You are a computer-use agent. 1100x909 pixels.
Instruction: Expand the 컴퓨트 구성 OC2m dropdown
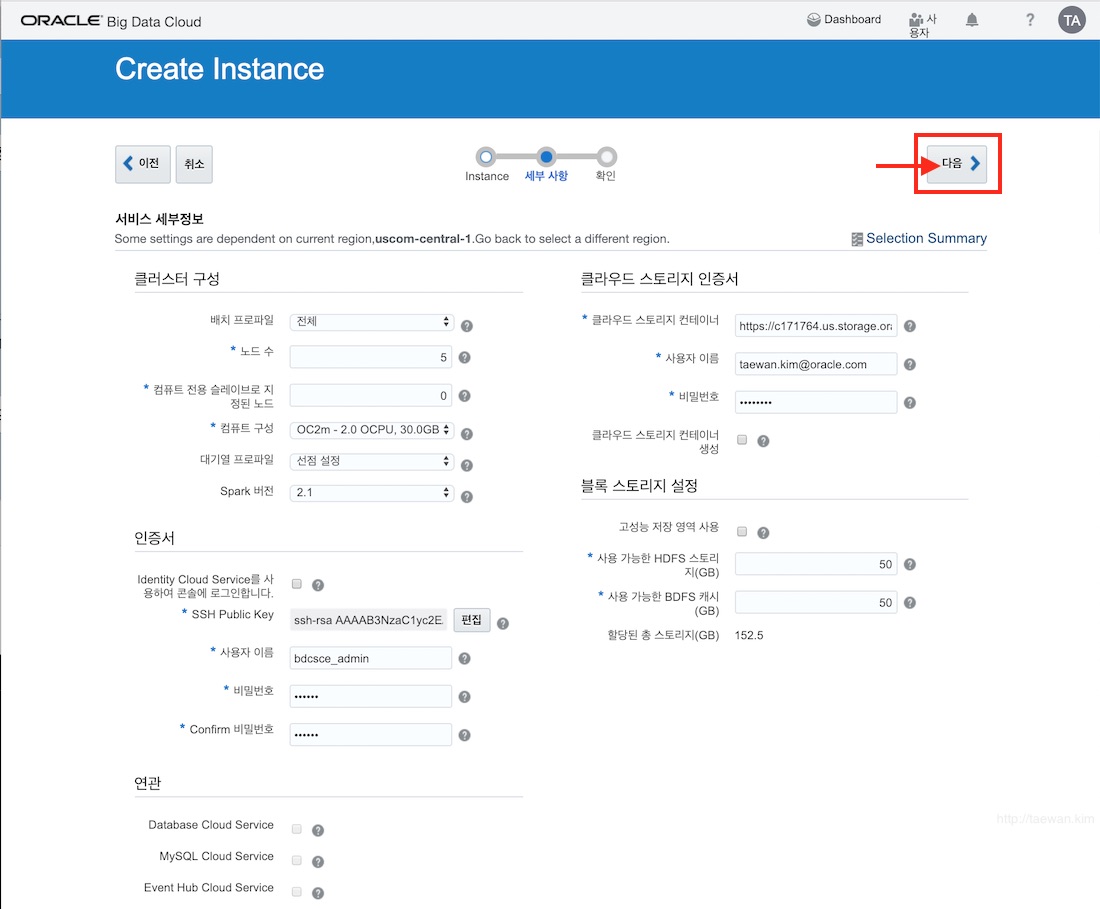click(x=372, y=430)
